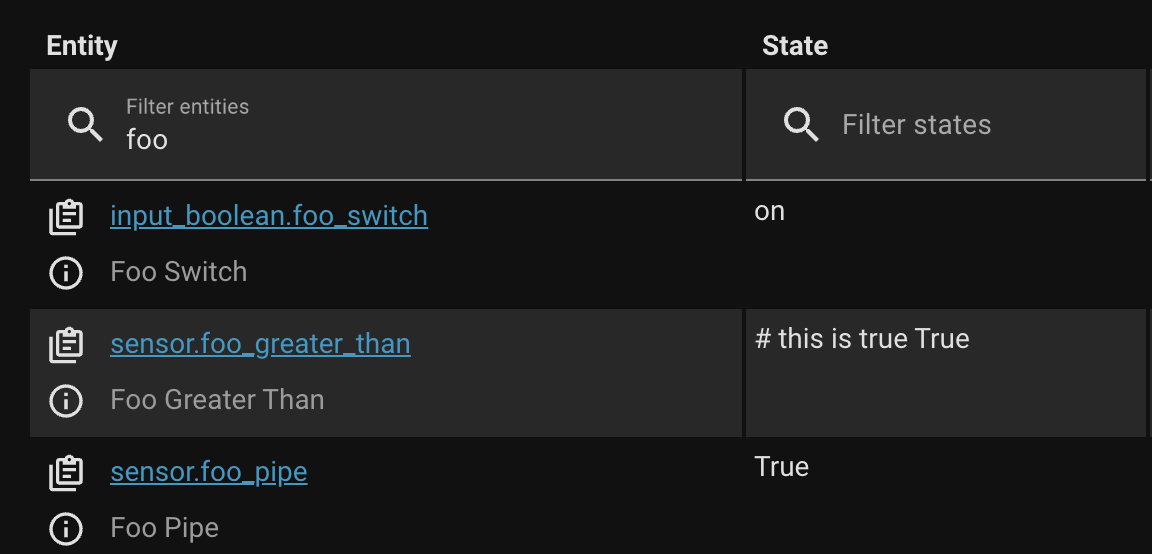Select the sensor.foo_greater_than entity link

pyautogui.click(x=260, y=344)
